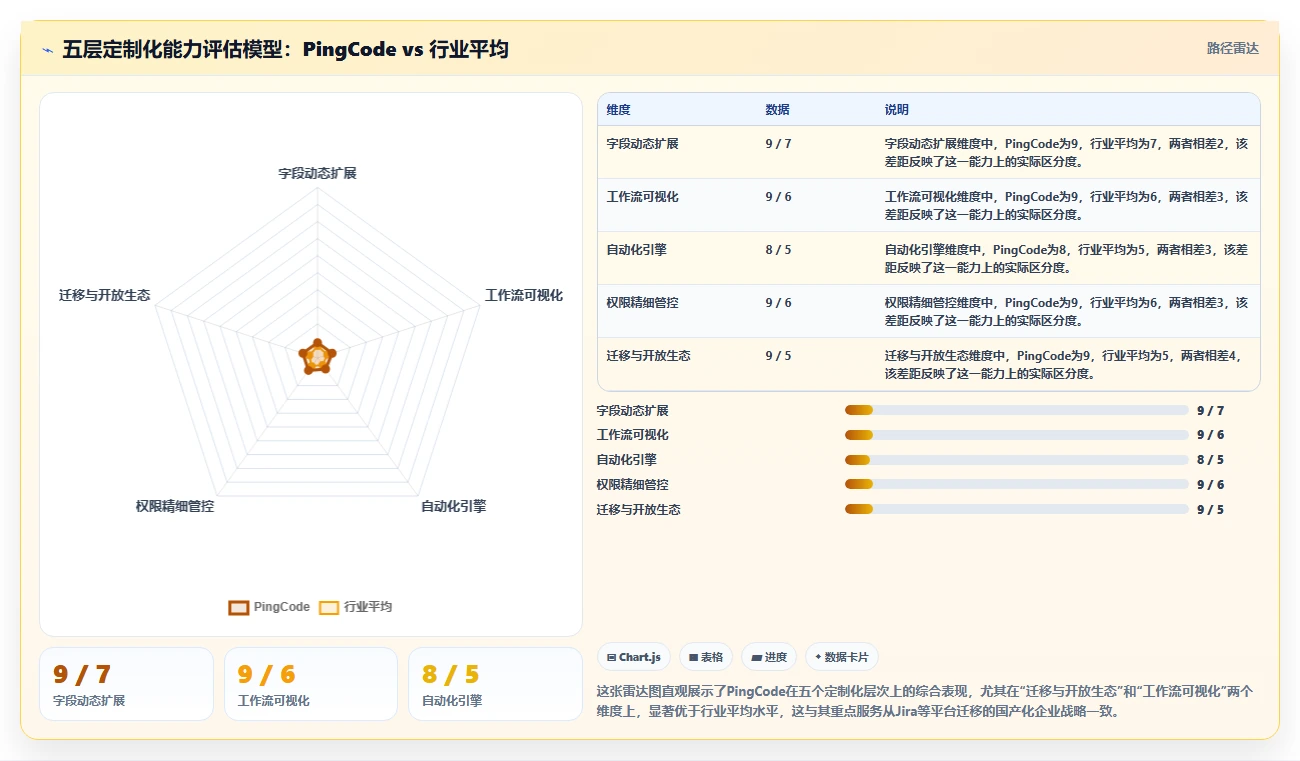Click the 表格 tag icon
Viewport: 1300px width, 761px height.
[x=693, y=658]
